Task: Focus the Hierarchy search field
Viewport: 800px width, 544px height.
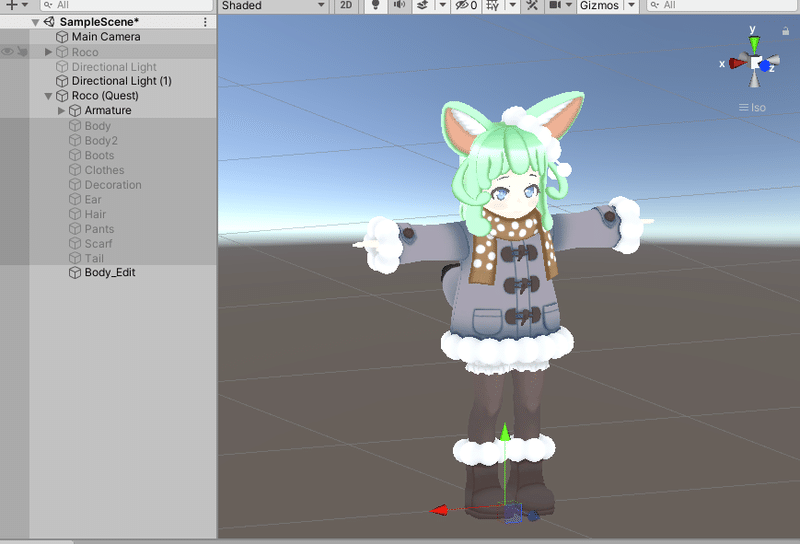Action: (126, 5)
